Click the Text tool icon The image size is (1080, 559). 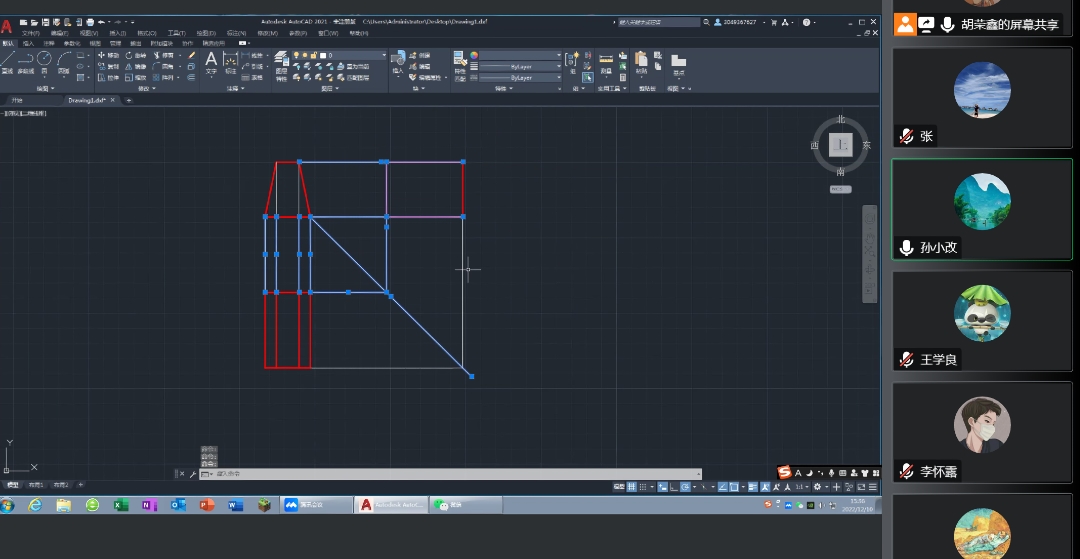pyautogui.click(x=211, y=60)
